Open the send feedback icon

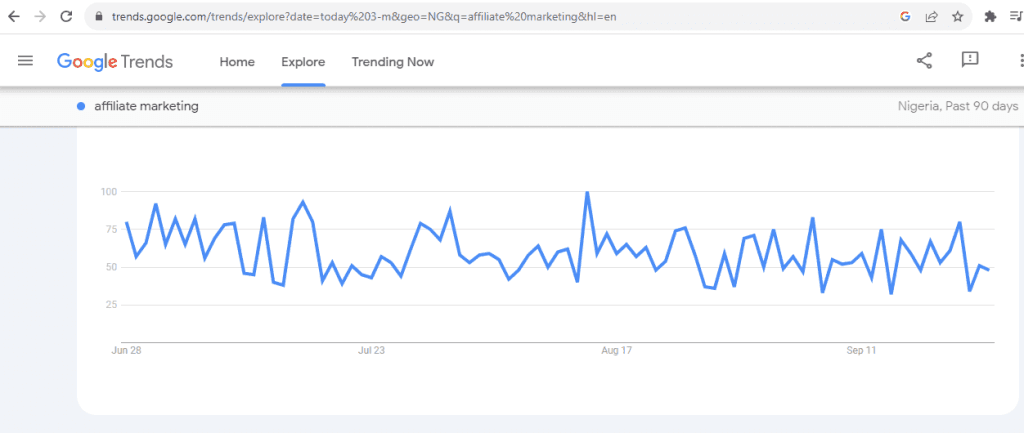(x=969, y=61)
